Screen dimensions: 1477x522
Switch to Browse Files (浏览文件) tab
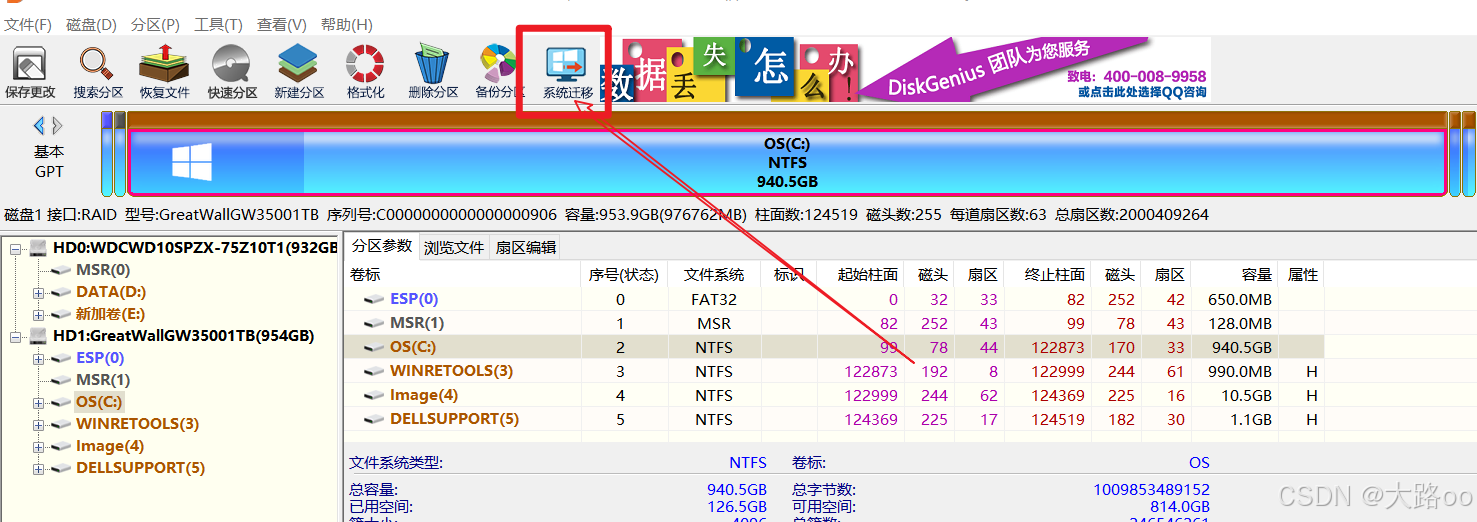click(x=454, y=247)
